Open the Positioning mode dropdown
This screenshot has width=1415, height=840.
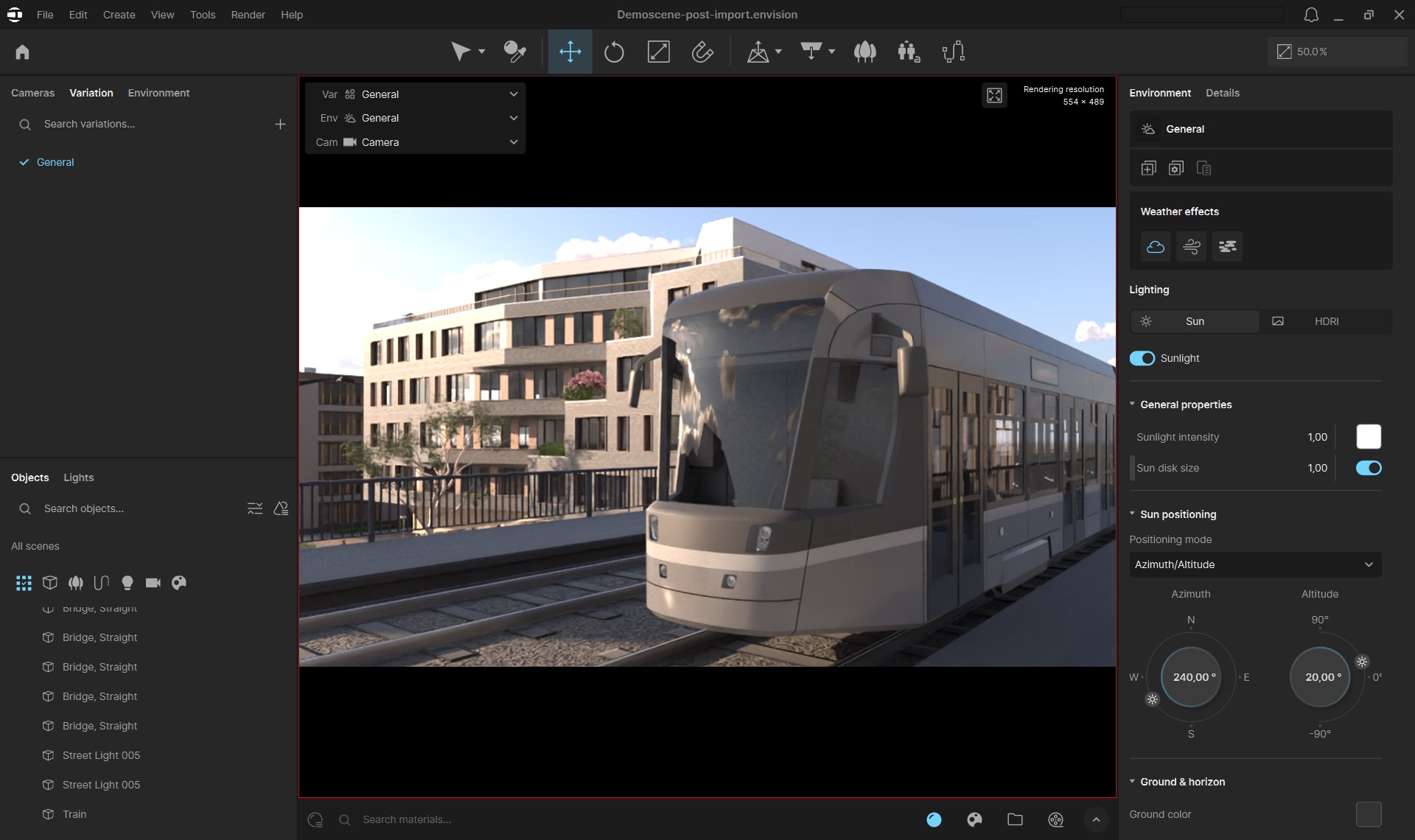point(1254,564)
